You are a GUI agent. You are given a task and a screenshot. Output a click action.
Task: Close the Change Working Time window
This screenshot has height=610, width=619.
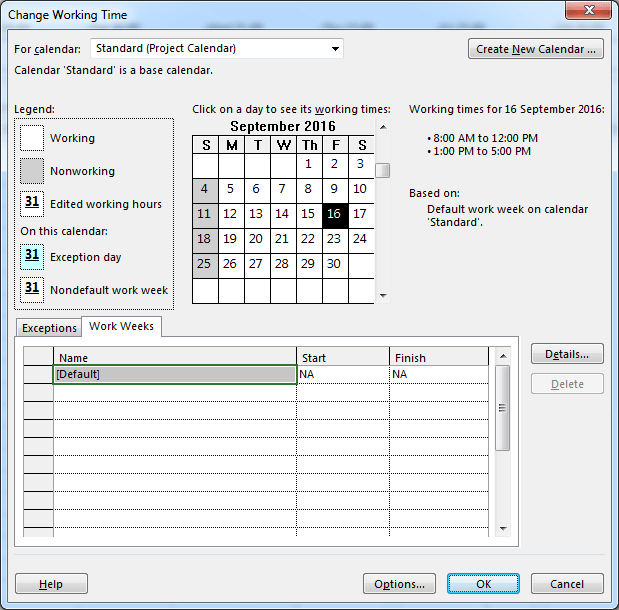(588, 12)
